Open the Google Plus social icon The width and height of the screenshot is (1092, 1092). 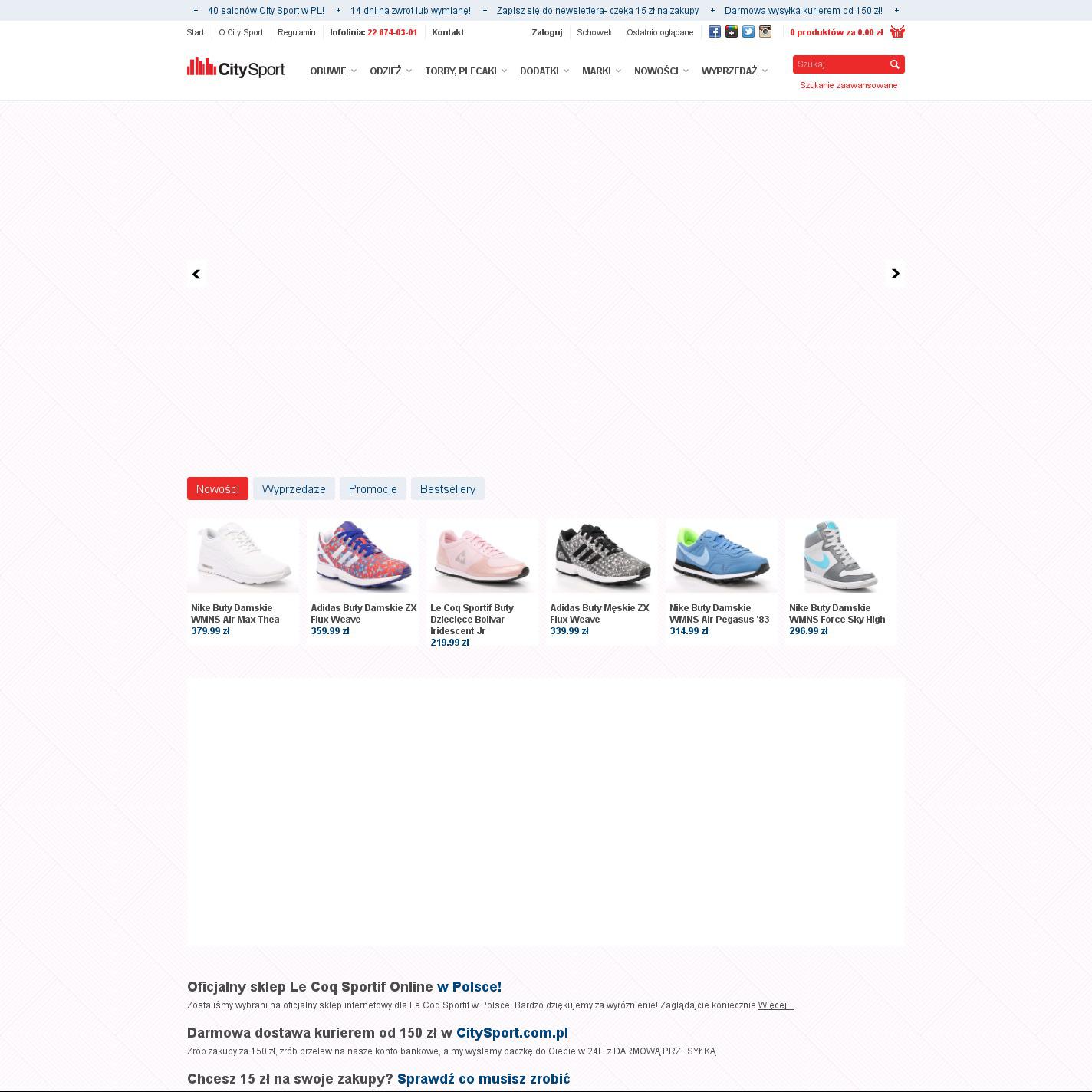click(x=731, y=31)
